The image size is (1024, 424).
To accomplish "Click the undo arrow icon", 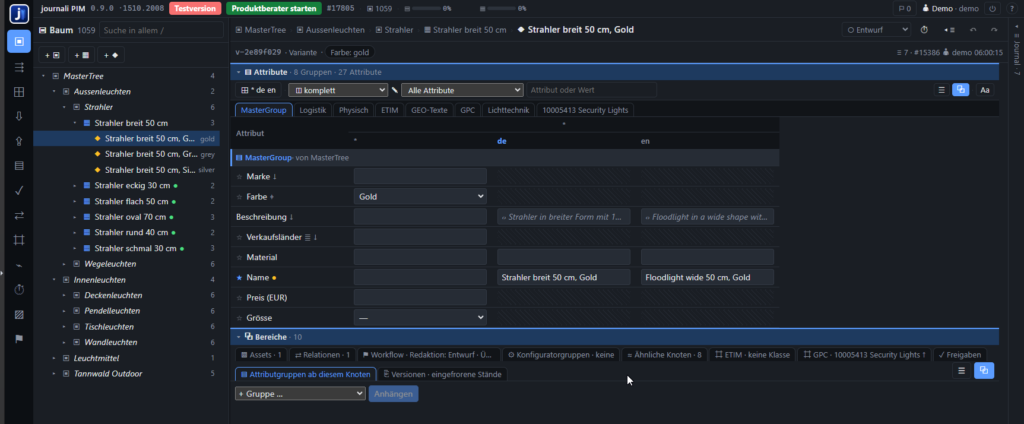I will click(973, 30).
